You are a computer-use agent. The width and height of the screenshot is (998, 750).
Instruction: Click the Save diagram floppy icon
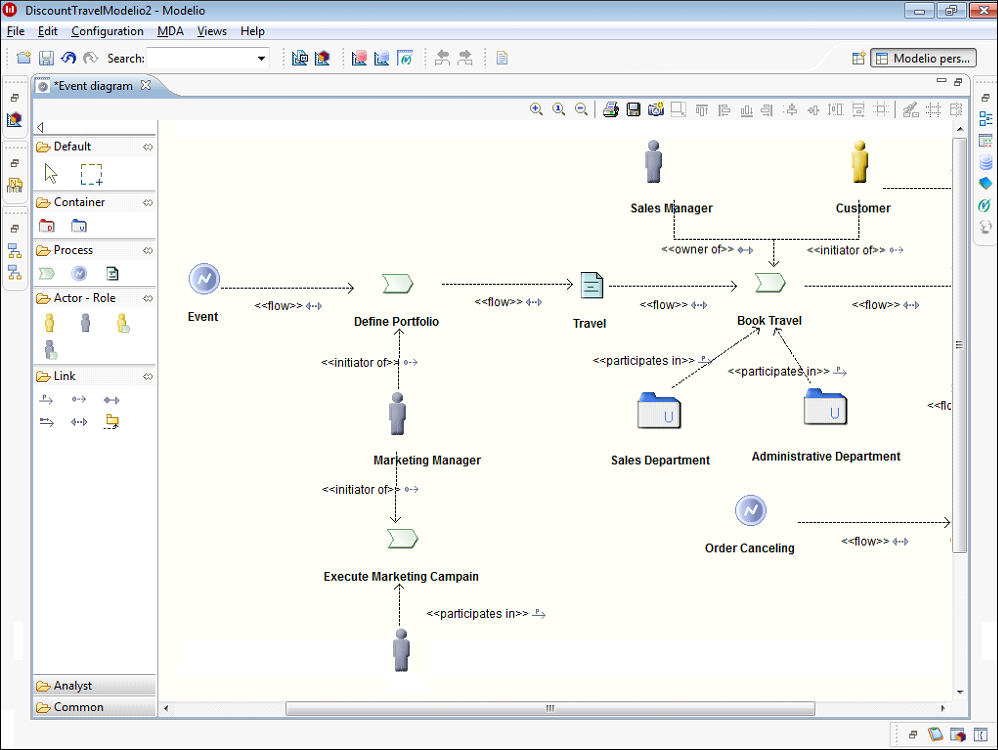coord(633,110)
